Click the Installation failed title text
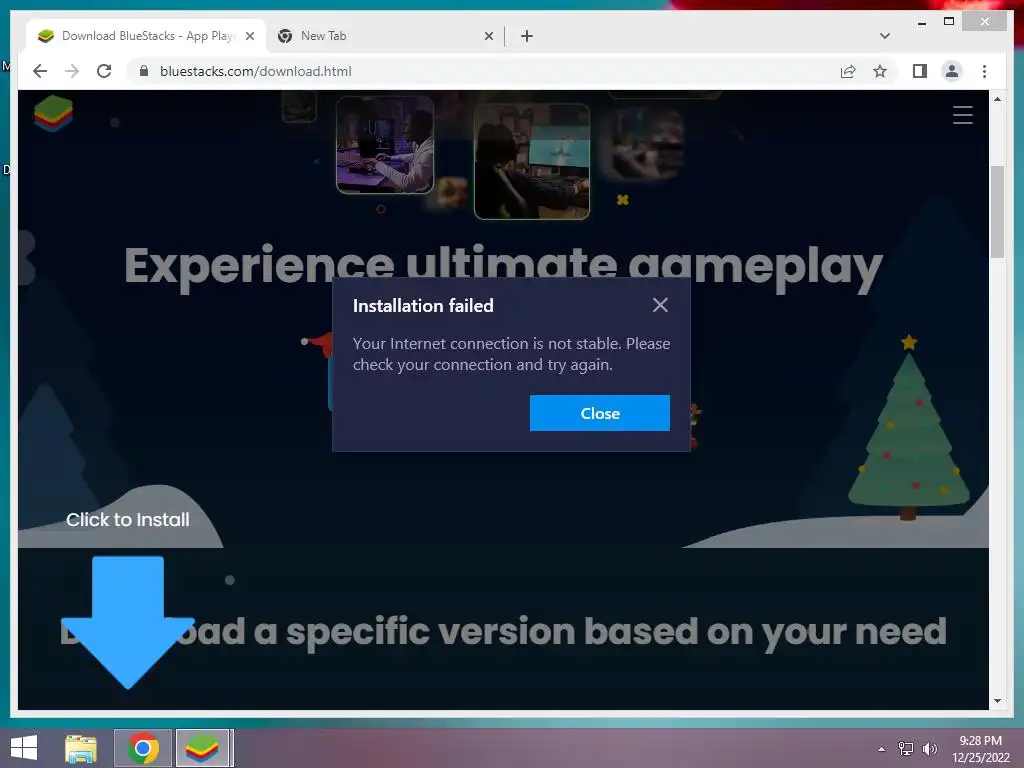This screenshot has width=1024, height=768. coord(423,306)
